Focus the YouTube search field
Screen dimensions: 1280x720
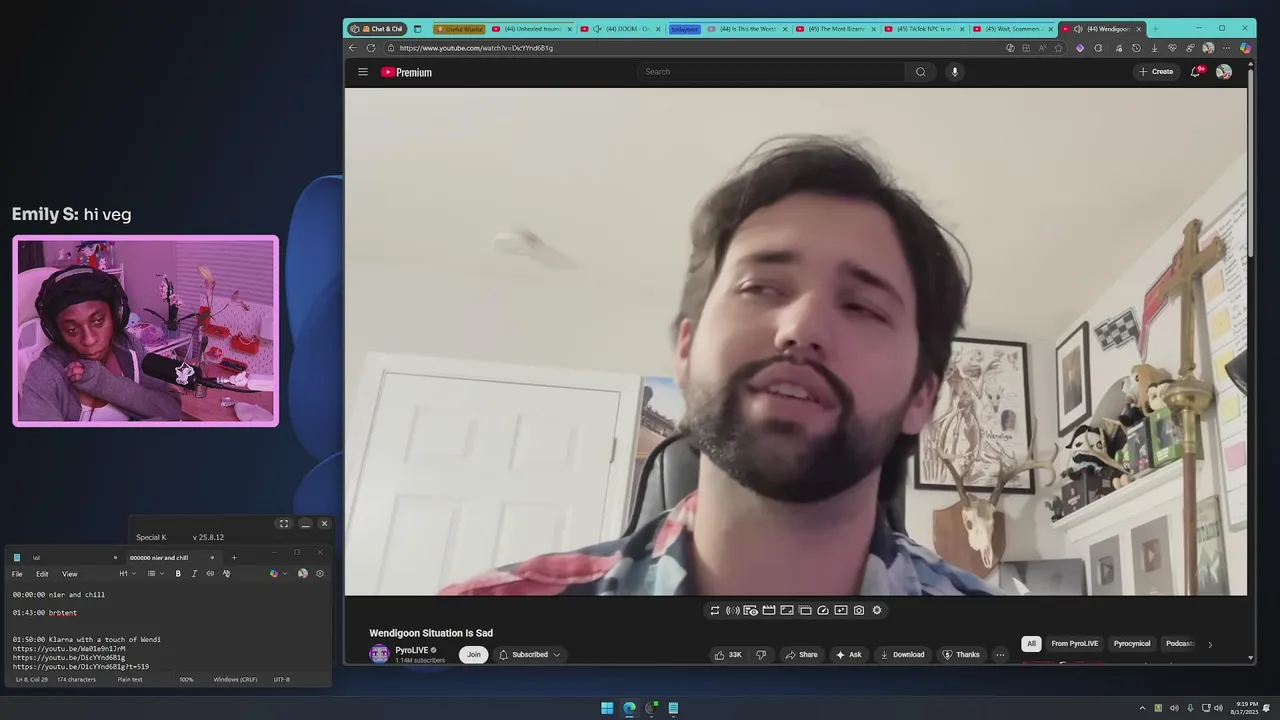(771, 72)
